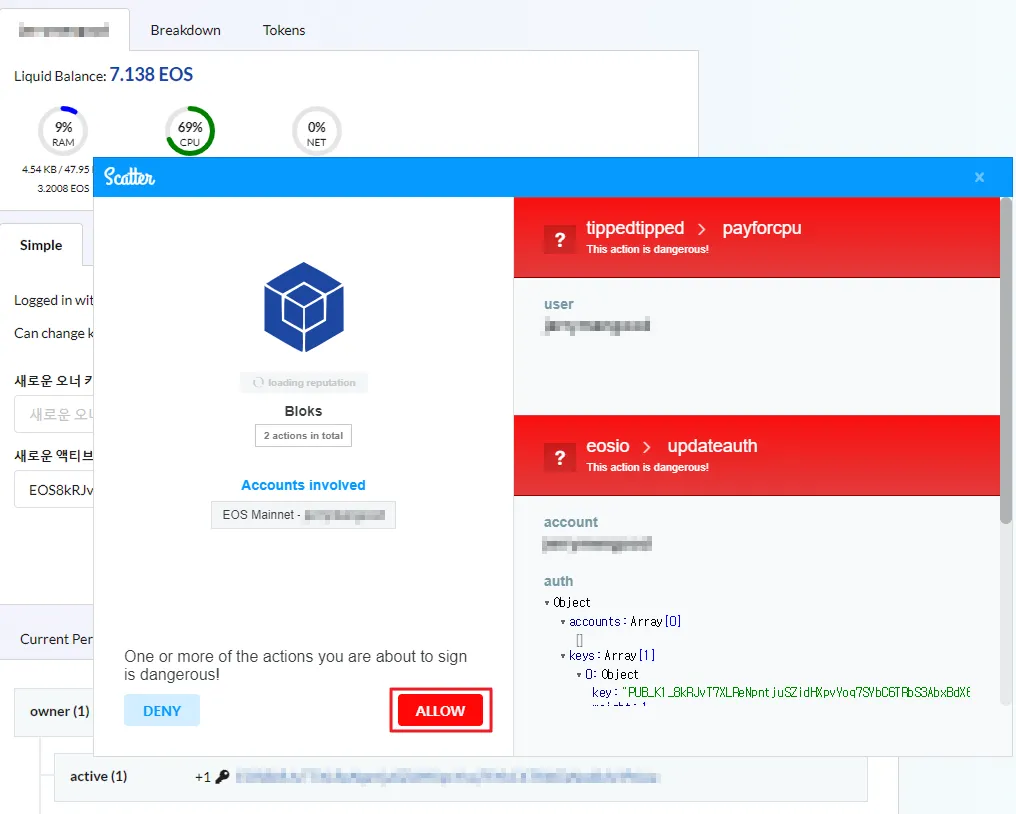Screen dimensions: 1016x814
Task: Click the new owner key input field
Action: [x=54, y=414]
